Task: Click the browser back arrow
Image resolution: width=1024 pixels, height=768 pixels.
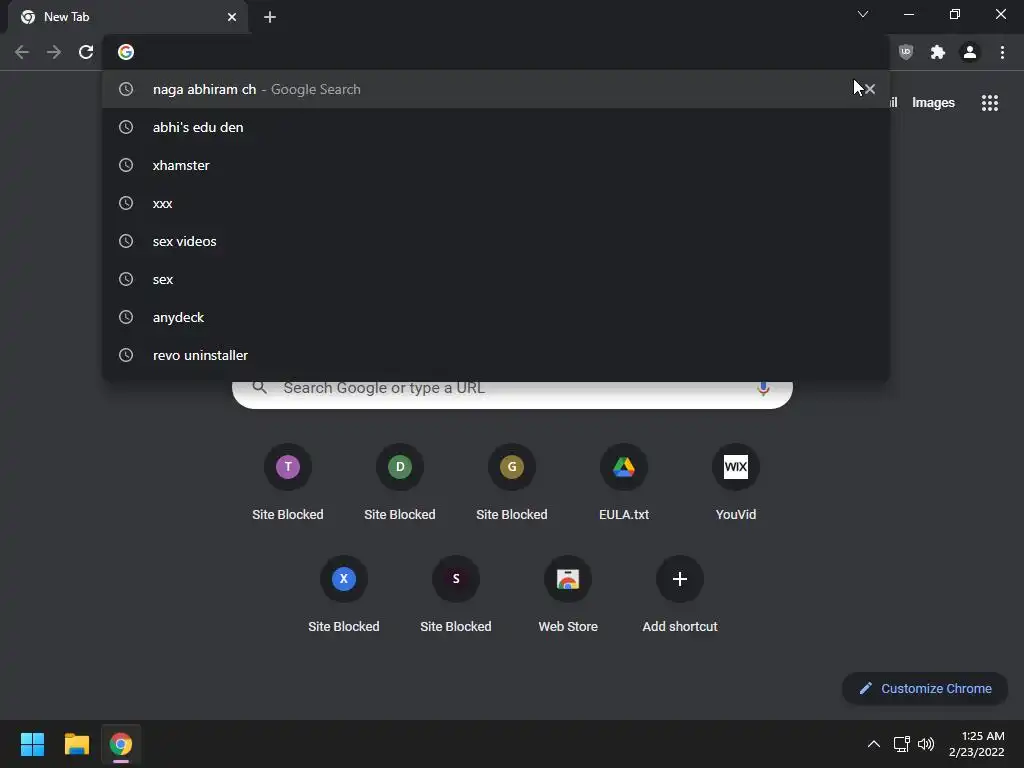Action: point(22,52)
